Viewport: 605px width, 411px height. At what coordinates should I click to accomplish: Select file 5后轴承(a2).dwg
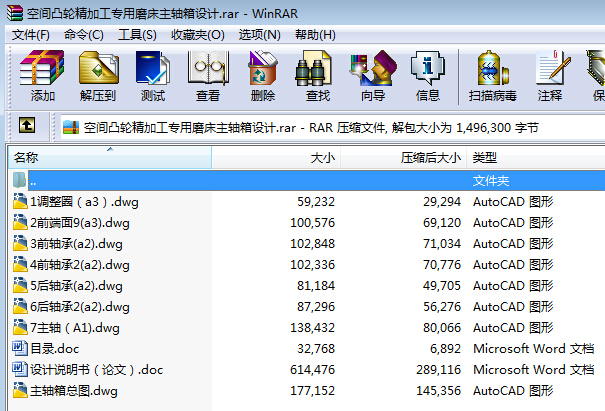[76, 286]
